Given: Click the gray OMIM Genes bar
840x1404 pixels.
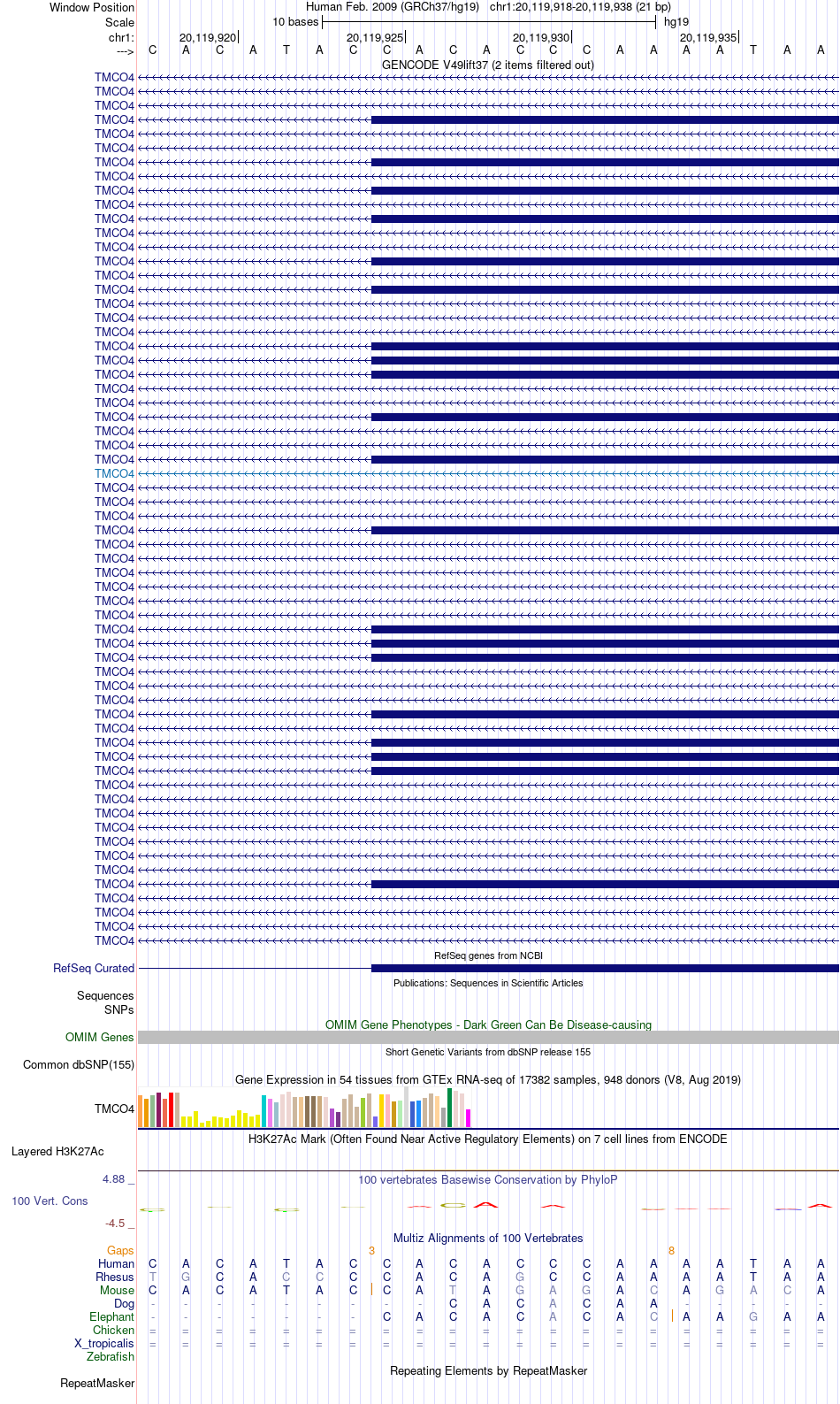Looking at the screenshot, I should click(488, 1037).
